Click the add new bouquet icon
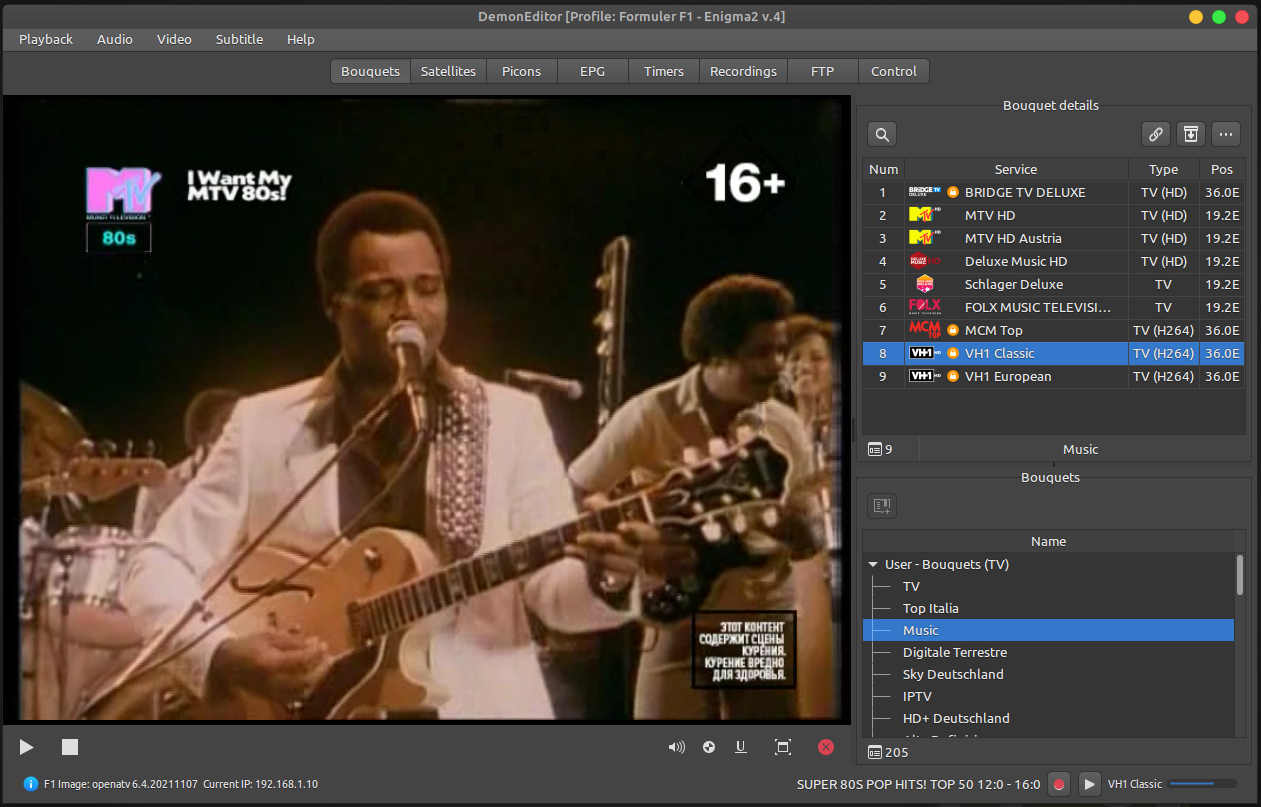This screenshot has height=807, width=1261. click(881, 506)
